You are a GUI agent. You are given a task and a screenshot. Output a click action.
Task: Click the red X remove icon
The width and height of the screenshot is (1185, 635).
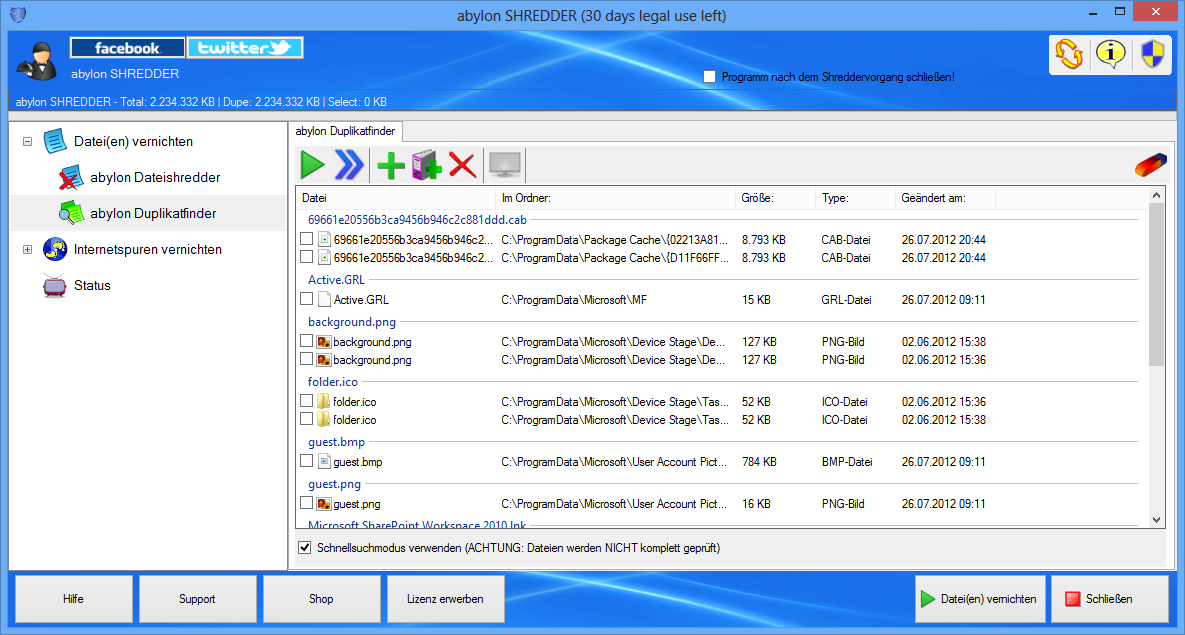tap(462, 165)
